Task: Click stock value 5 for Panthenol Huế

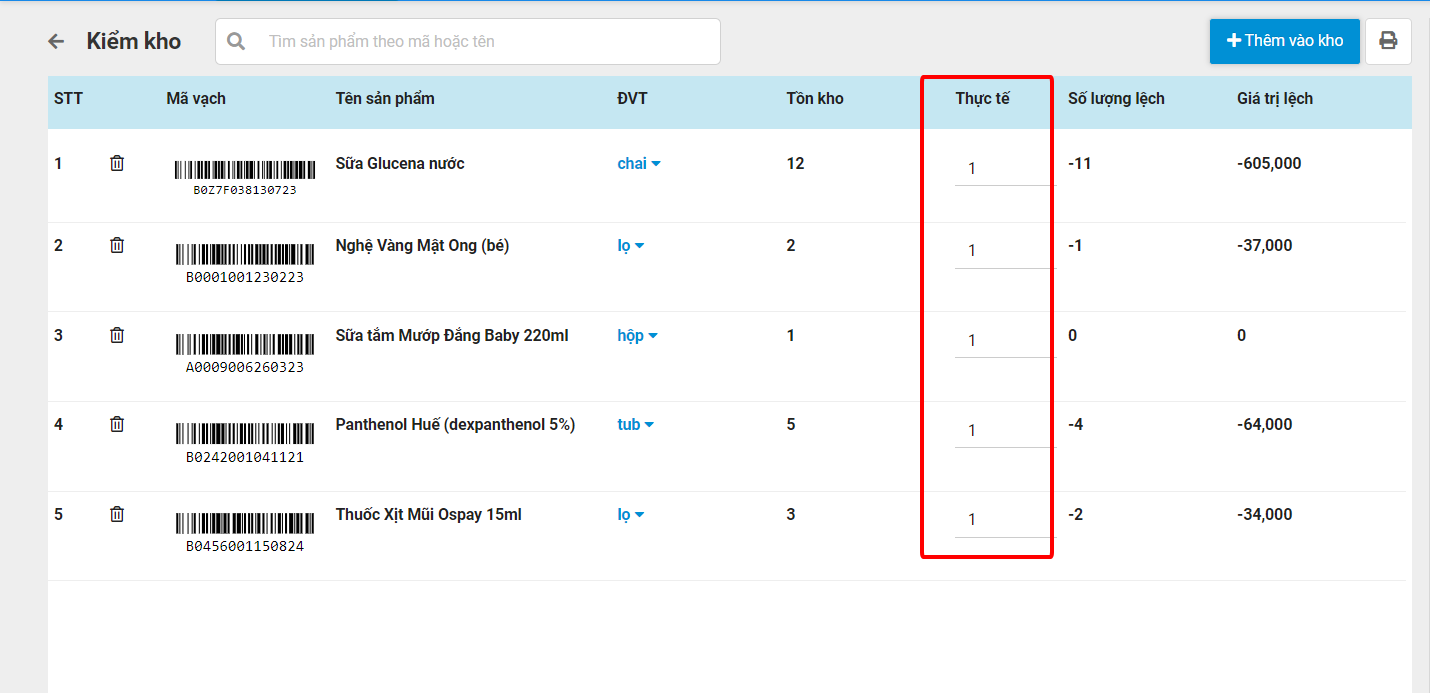Action: click(791, 424)
